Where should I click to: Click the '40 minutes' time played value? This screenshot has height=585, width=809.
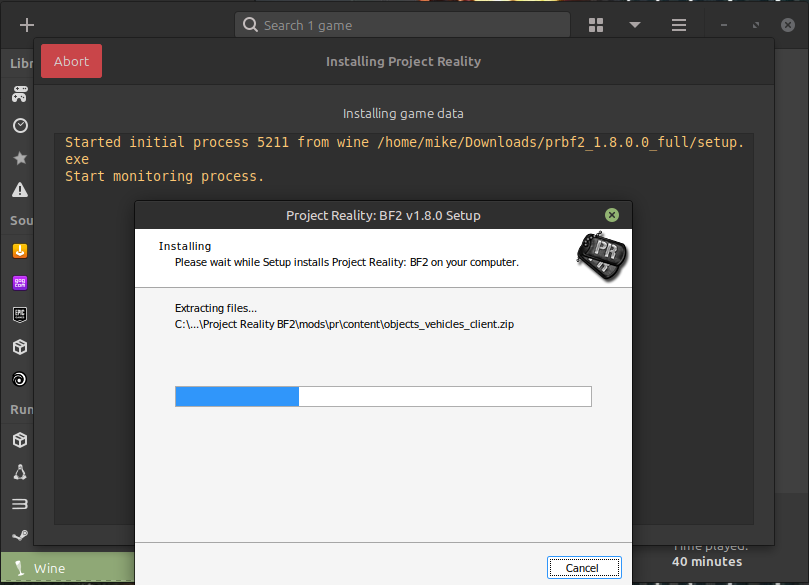click(707, 562)
